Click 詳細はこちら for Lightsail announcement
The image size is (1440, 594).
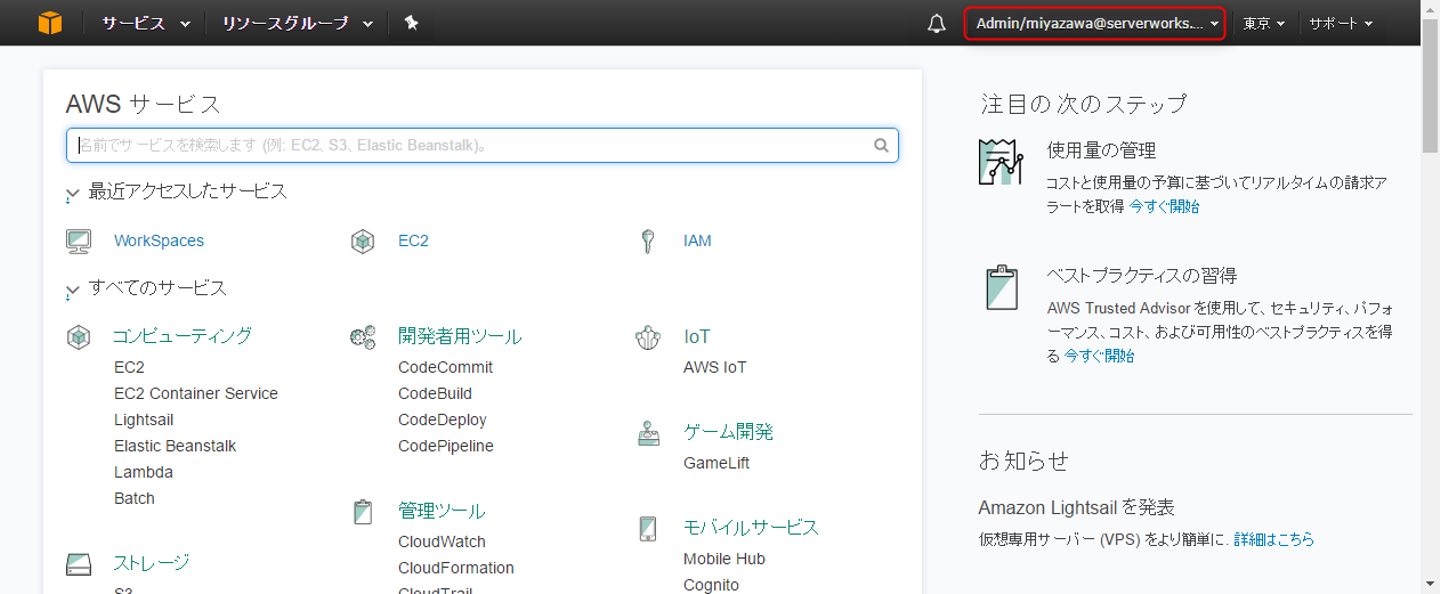1274,539
